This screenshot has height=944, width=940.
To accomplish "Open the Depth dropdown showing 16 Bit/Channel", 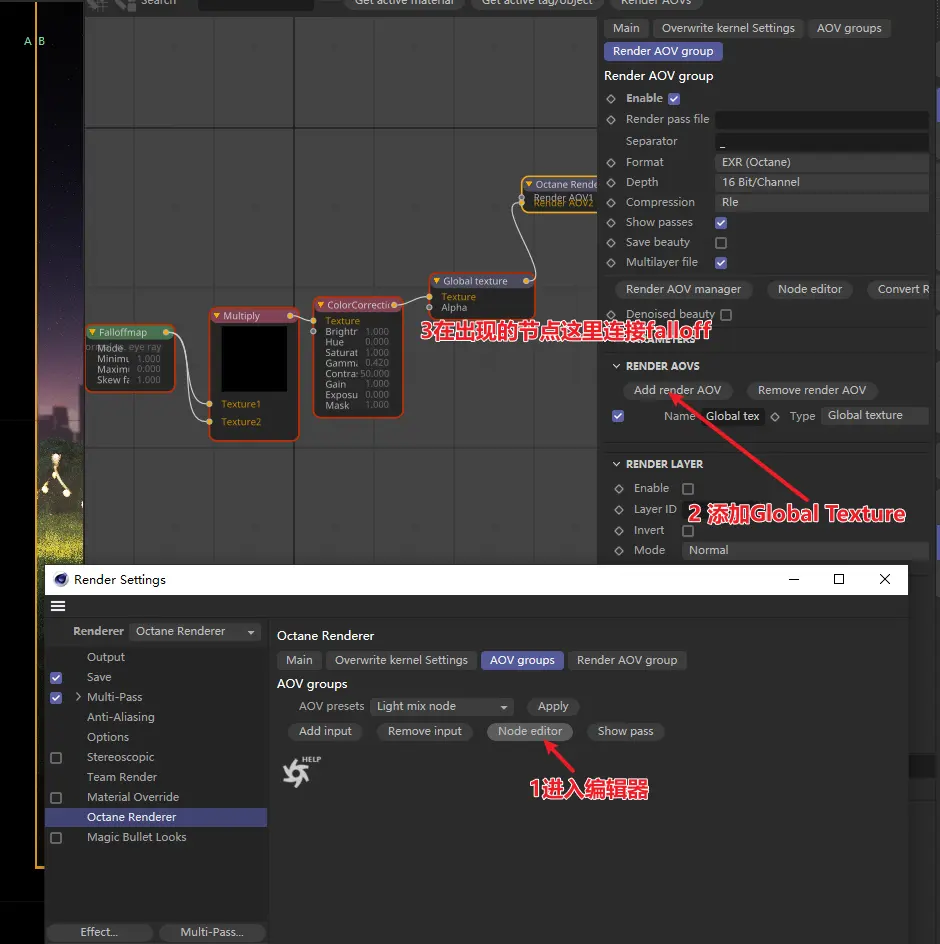I will (x=821, y=182).
